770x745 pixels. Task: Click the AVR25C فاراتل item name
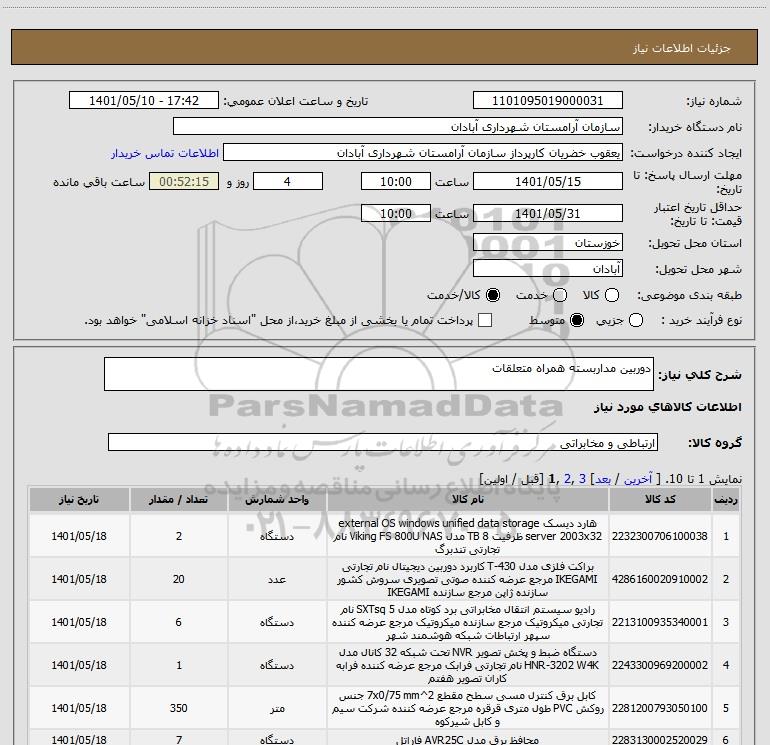(x=468, y=739)
